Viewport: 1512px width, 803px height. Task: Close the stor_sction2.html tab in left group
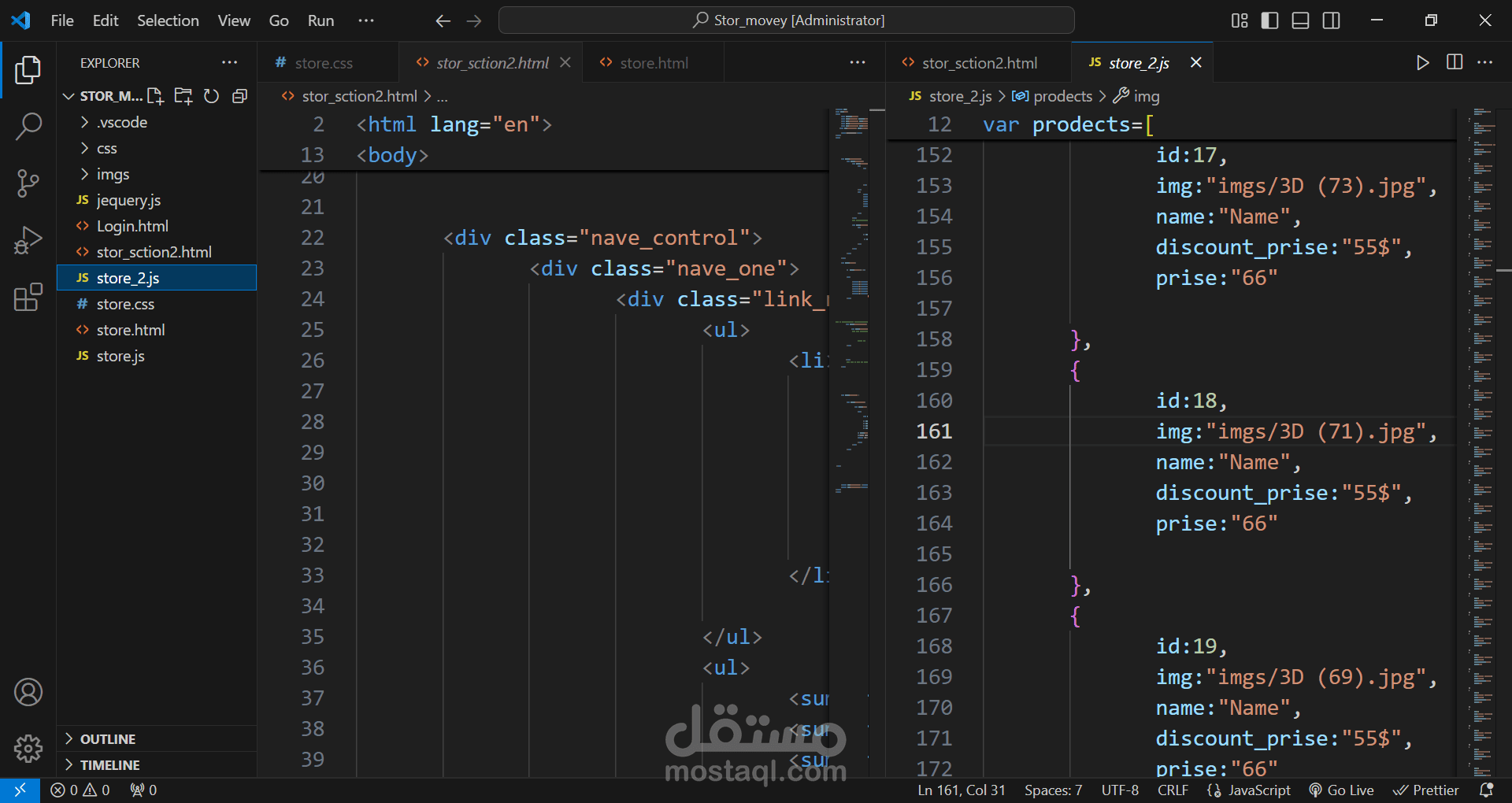(565, 62)
